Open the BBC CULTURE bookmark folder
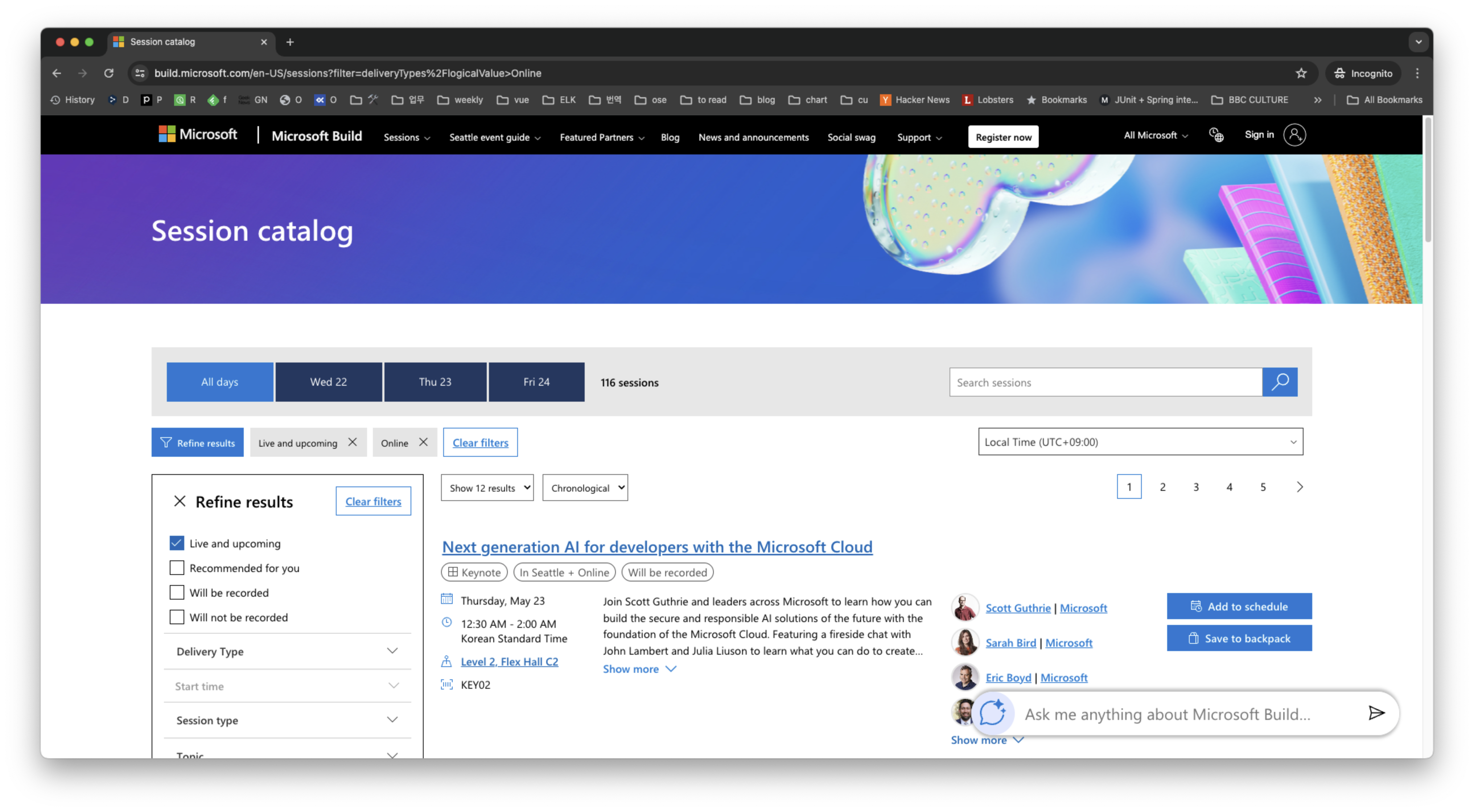 coord(1250,99)
